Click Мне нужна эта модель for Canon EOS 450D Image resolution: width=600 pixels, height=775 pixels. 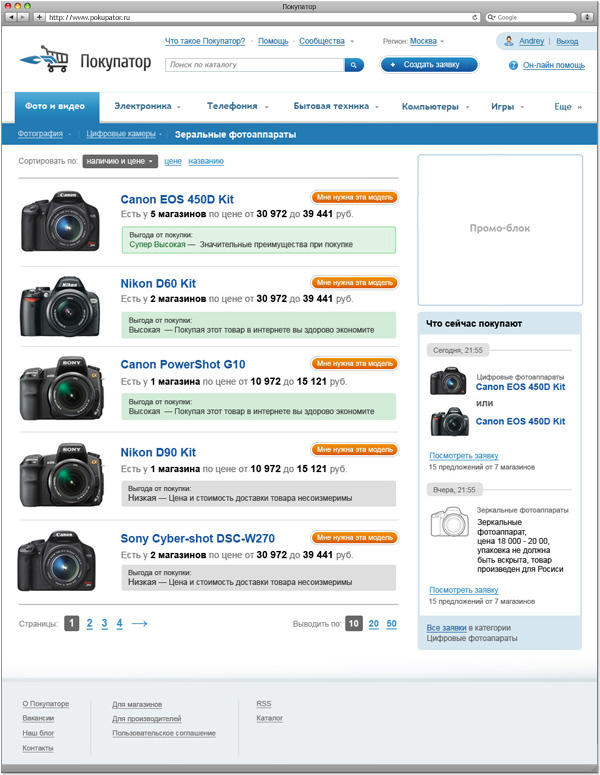click(354, 197)
